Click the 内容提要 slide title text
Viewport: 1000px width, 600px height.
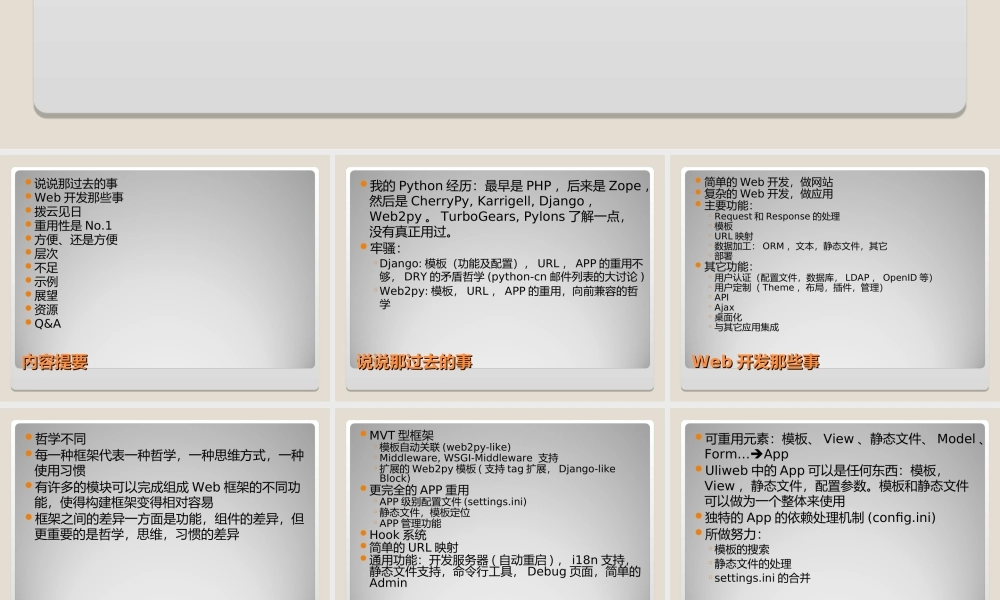(x=55, y=361)
